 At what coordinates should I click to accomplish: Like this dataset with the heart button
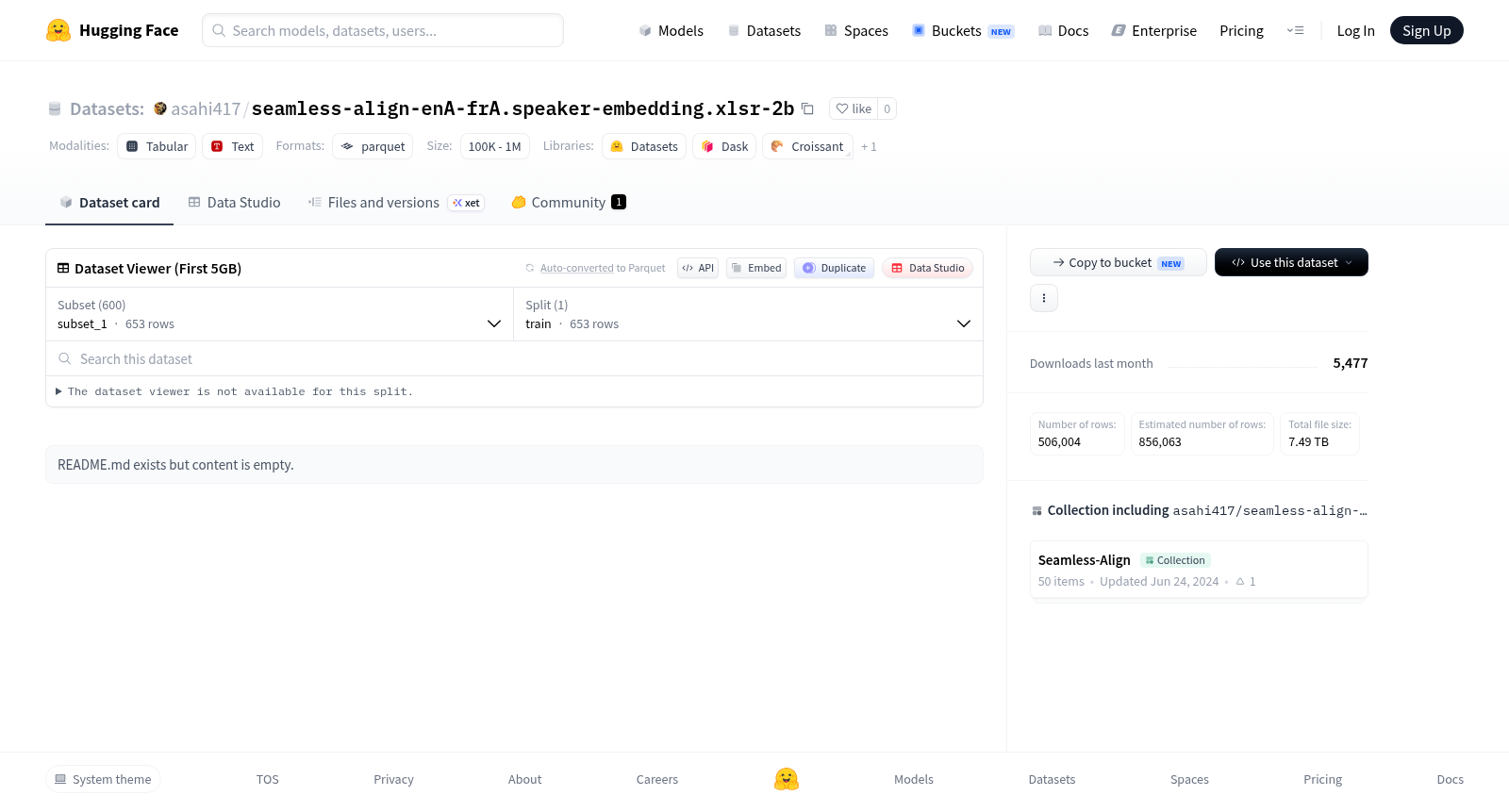tap(854, 108)
